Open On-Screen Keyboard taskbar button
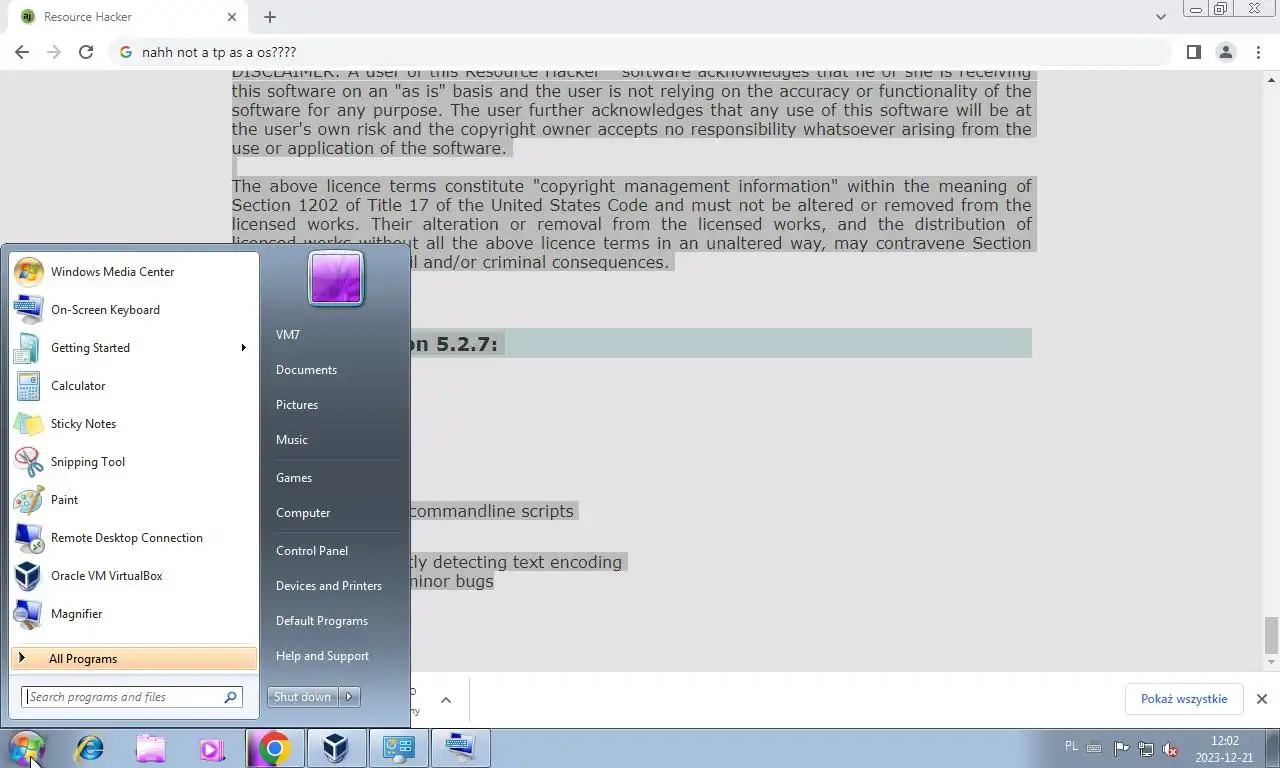 [461, 748]
